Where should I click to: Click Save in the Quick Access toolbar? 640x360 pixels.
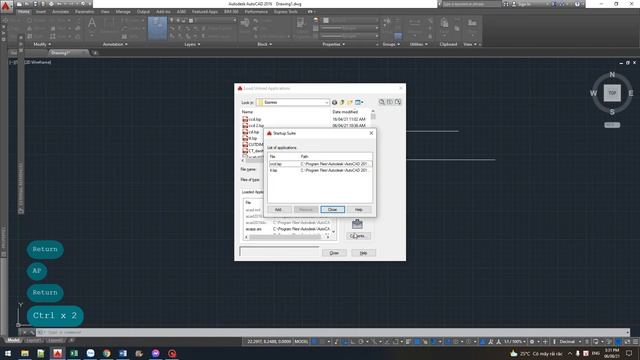[35, 4]
